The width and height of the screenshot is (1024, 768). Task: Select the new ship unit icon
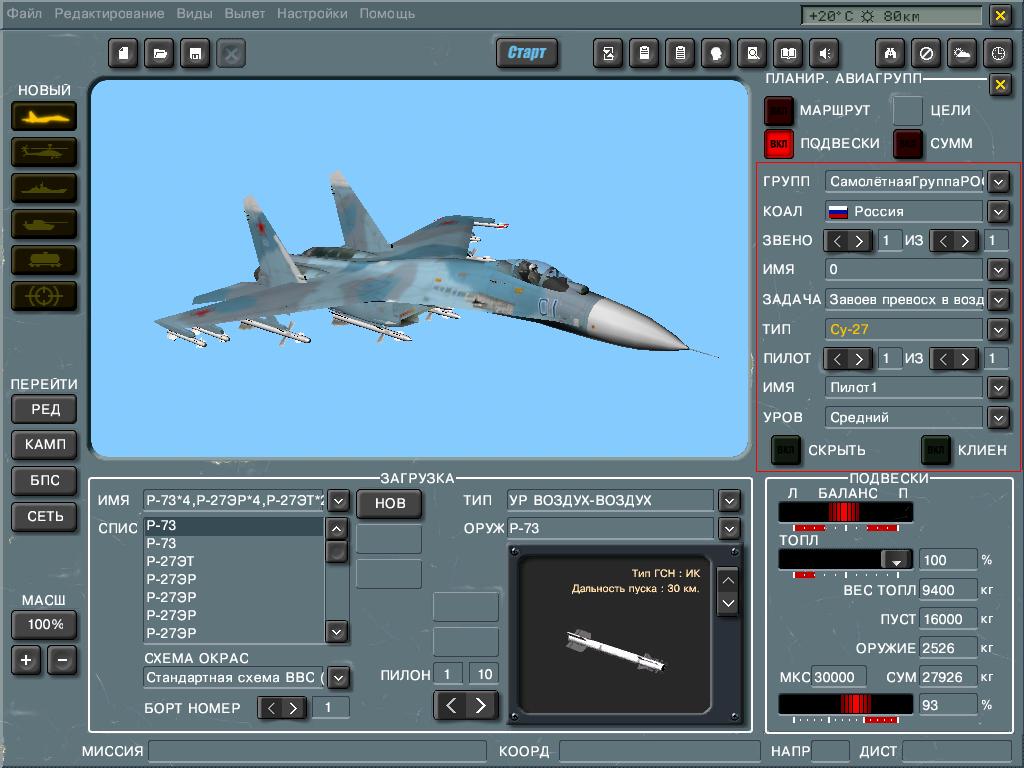[44, 189]
